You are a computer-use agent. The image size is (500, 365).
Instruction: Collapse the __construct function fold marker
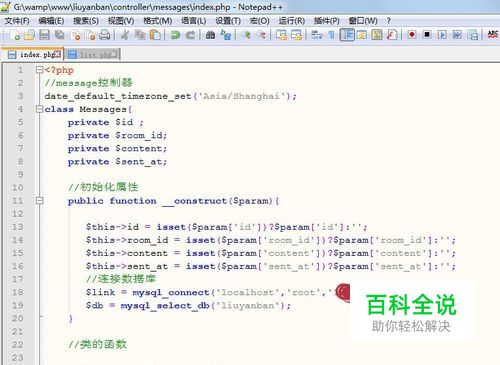[x=40, y=201]
